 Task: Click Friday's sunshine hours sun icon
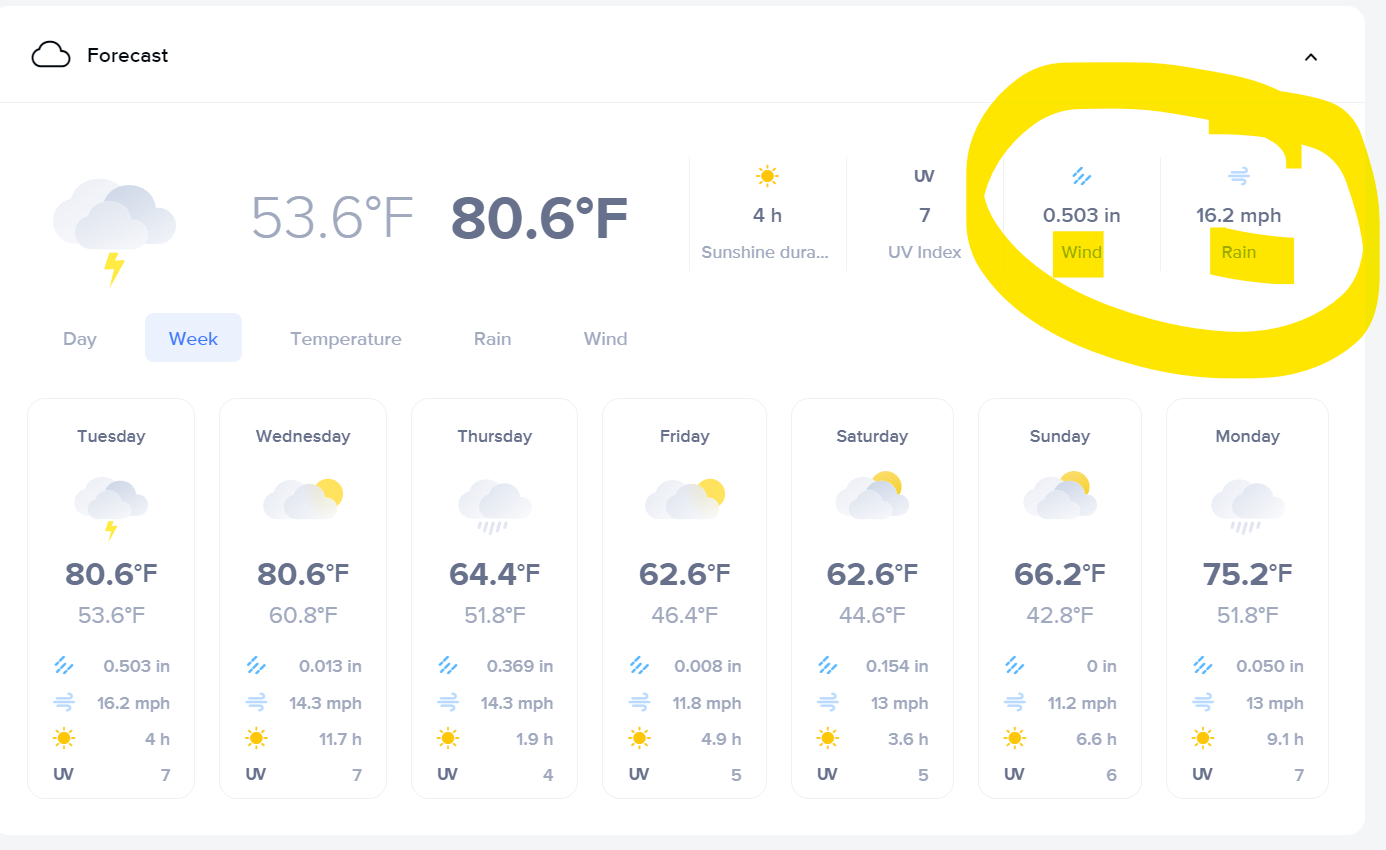point(639,739)
